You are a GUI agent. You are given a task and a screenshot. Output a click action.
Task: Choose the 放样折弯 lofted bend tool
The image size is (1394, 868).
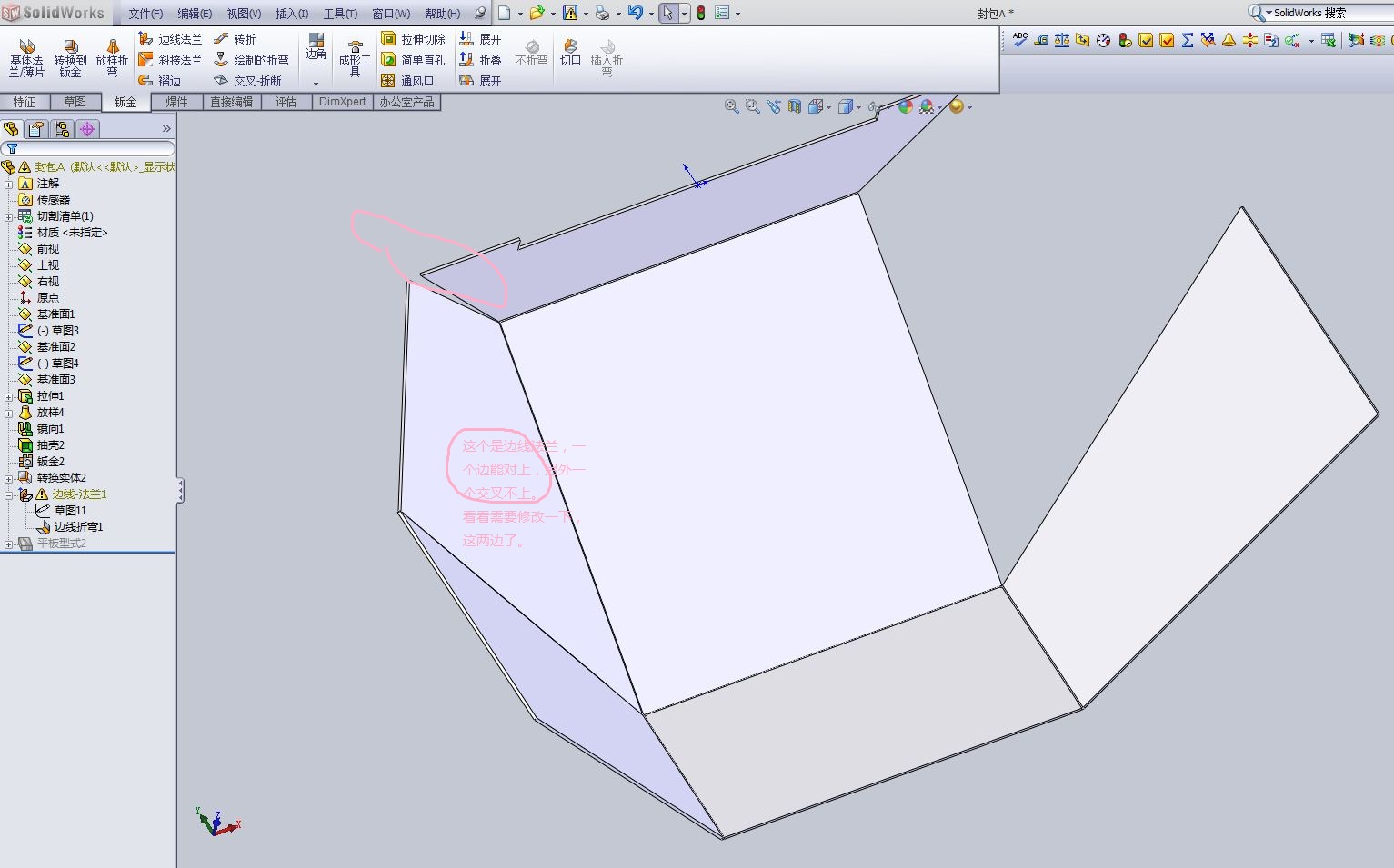point(112,59)
